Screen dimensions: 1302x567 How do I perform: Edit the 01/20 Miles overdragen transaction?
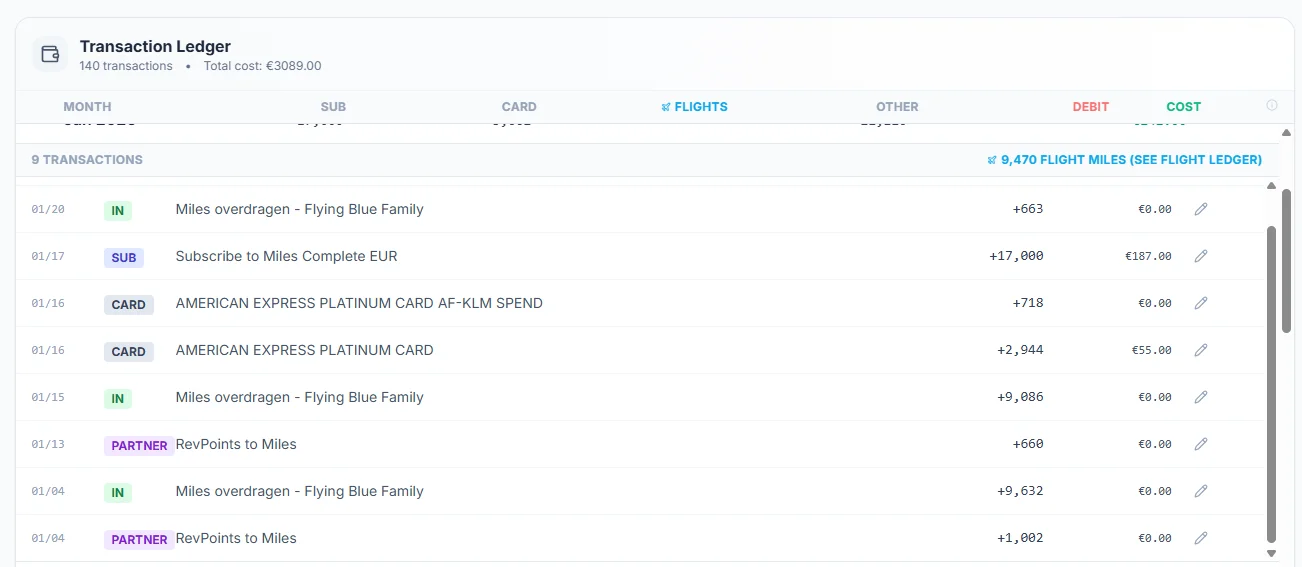(x=1201, y=209)
